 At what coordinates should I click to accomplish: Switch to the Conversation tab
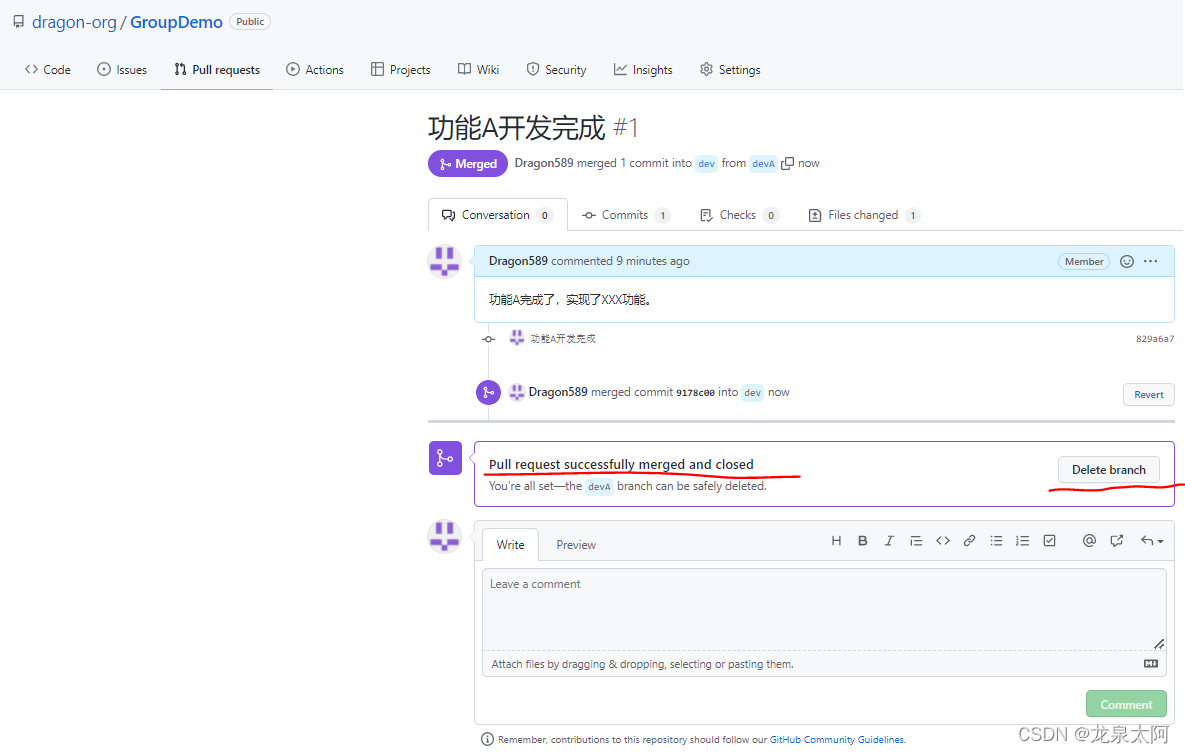[497, 215]
